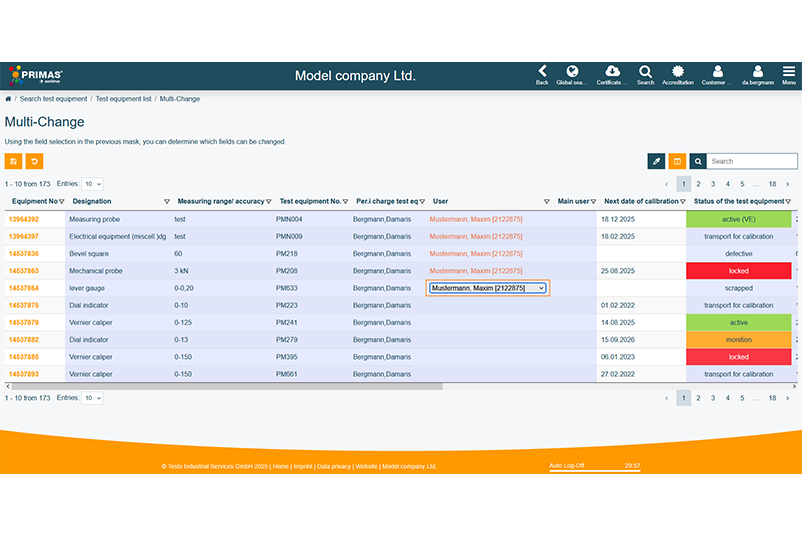Open the Customer icon in header
802x536 pixels.
[x=716, y=75]
